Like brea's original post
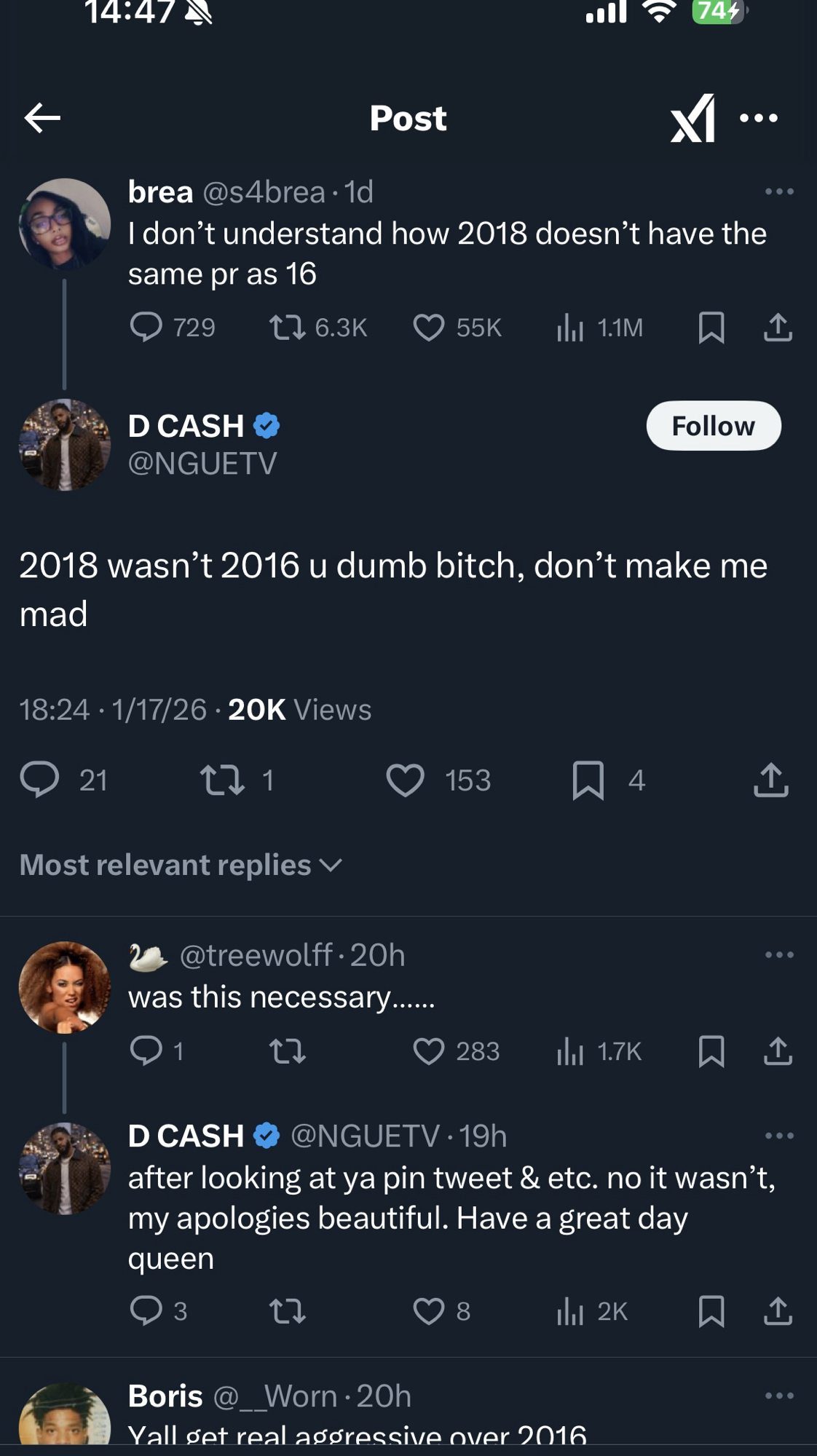 [429, 328]
